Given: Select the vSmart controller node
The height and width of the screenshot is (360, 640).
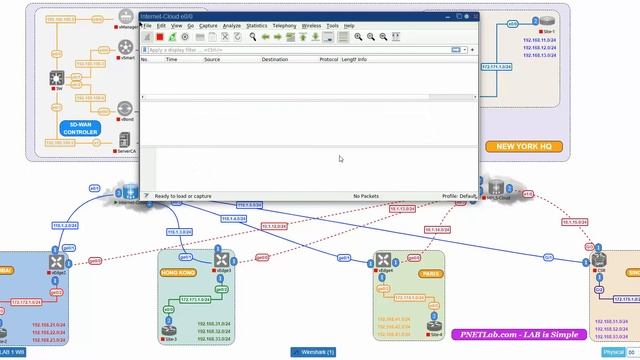Looking at the screenshot, I should click(126, 47).
